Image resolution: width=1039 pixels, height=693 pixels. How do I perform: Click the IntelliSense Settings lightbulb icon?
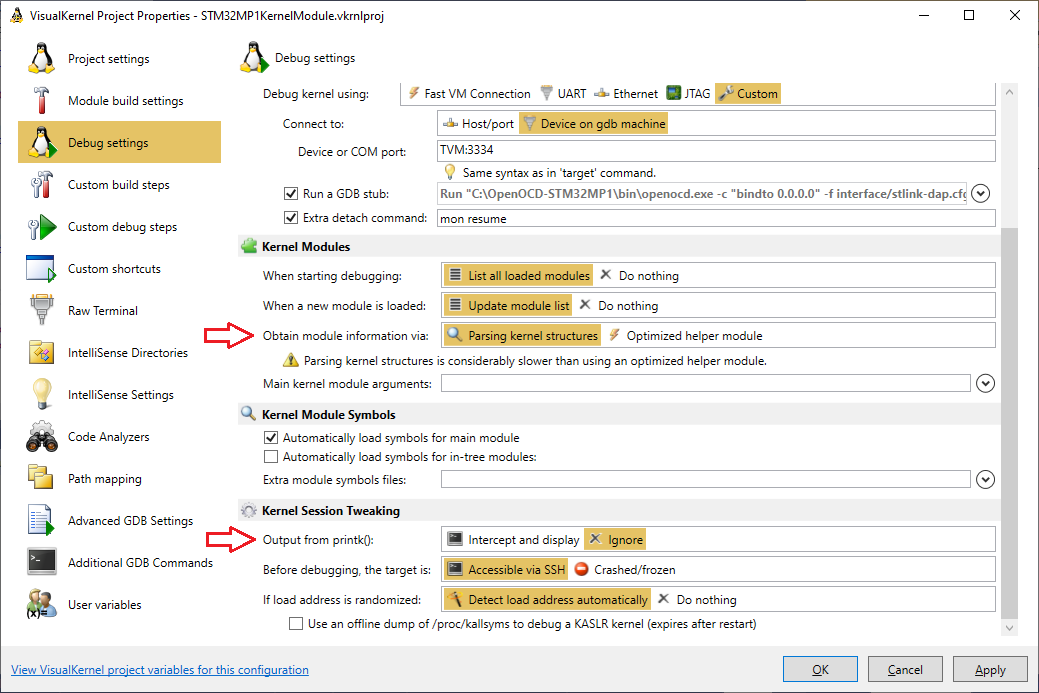42,394
